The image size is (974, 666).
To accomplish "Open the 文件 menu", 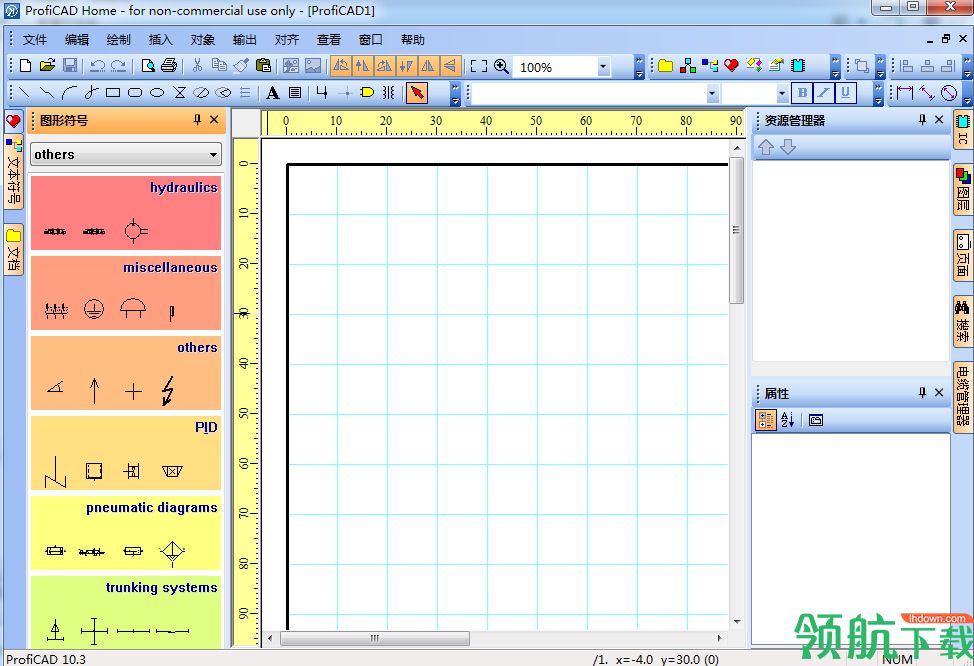I will [x=35, y=40].
